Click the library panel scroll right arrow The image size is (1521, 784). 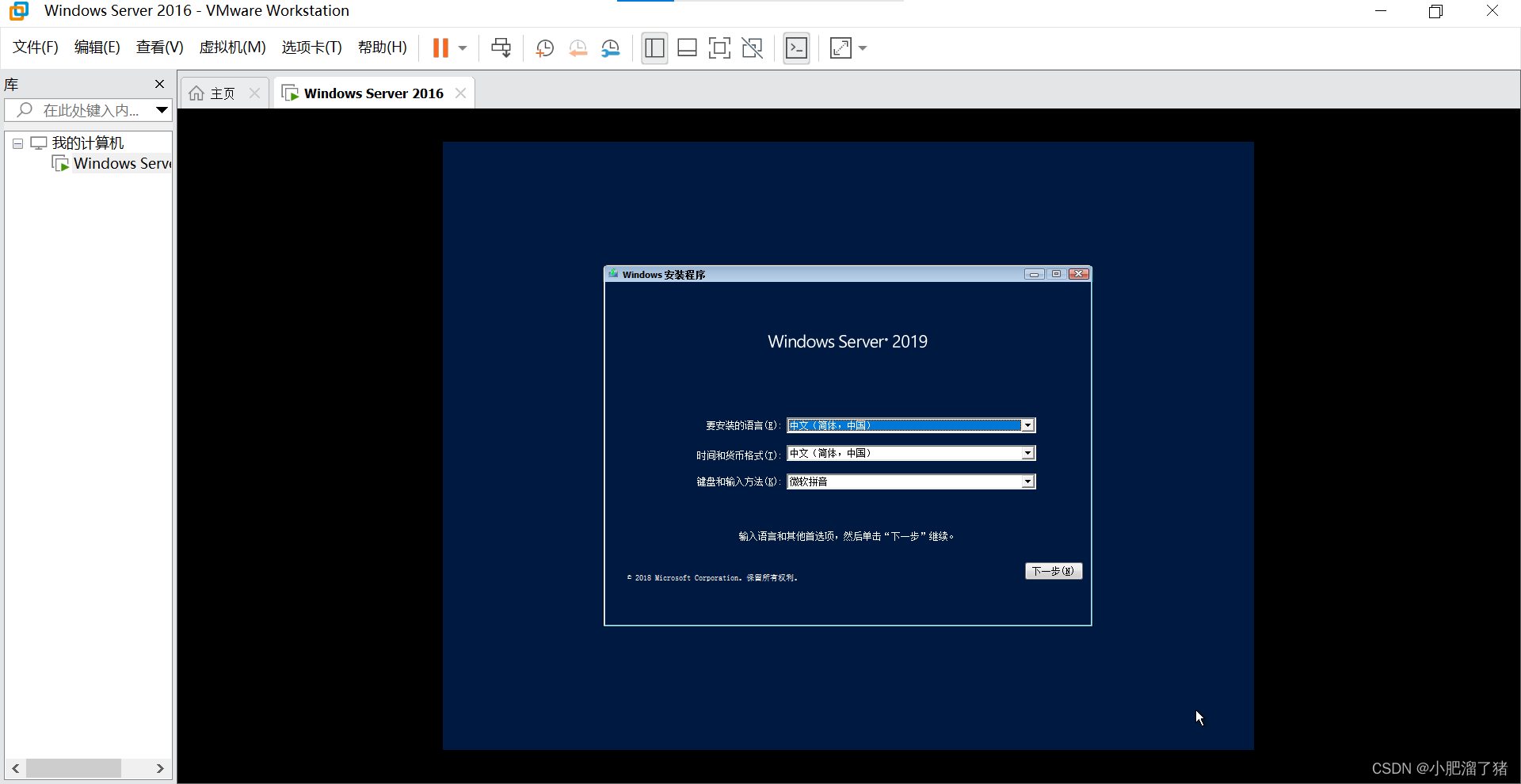pyautogui.click(x=160, y=768)
